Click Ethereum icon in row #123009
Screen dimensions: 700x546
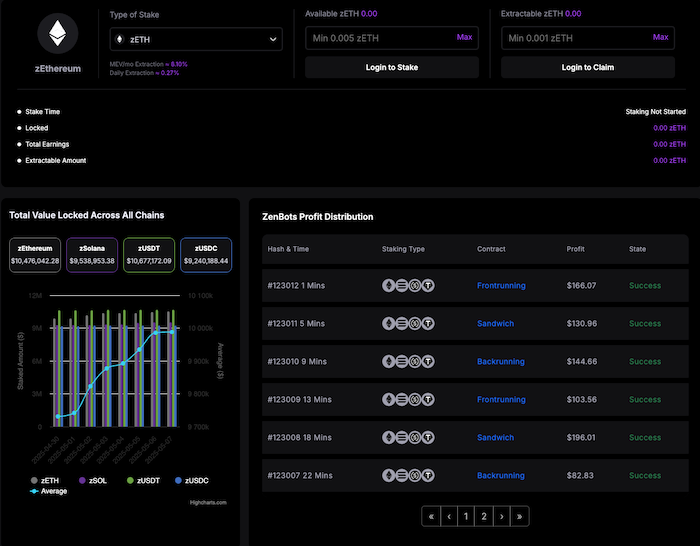[388, 399]
